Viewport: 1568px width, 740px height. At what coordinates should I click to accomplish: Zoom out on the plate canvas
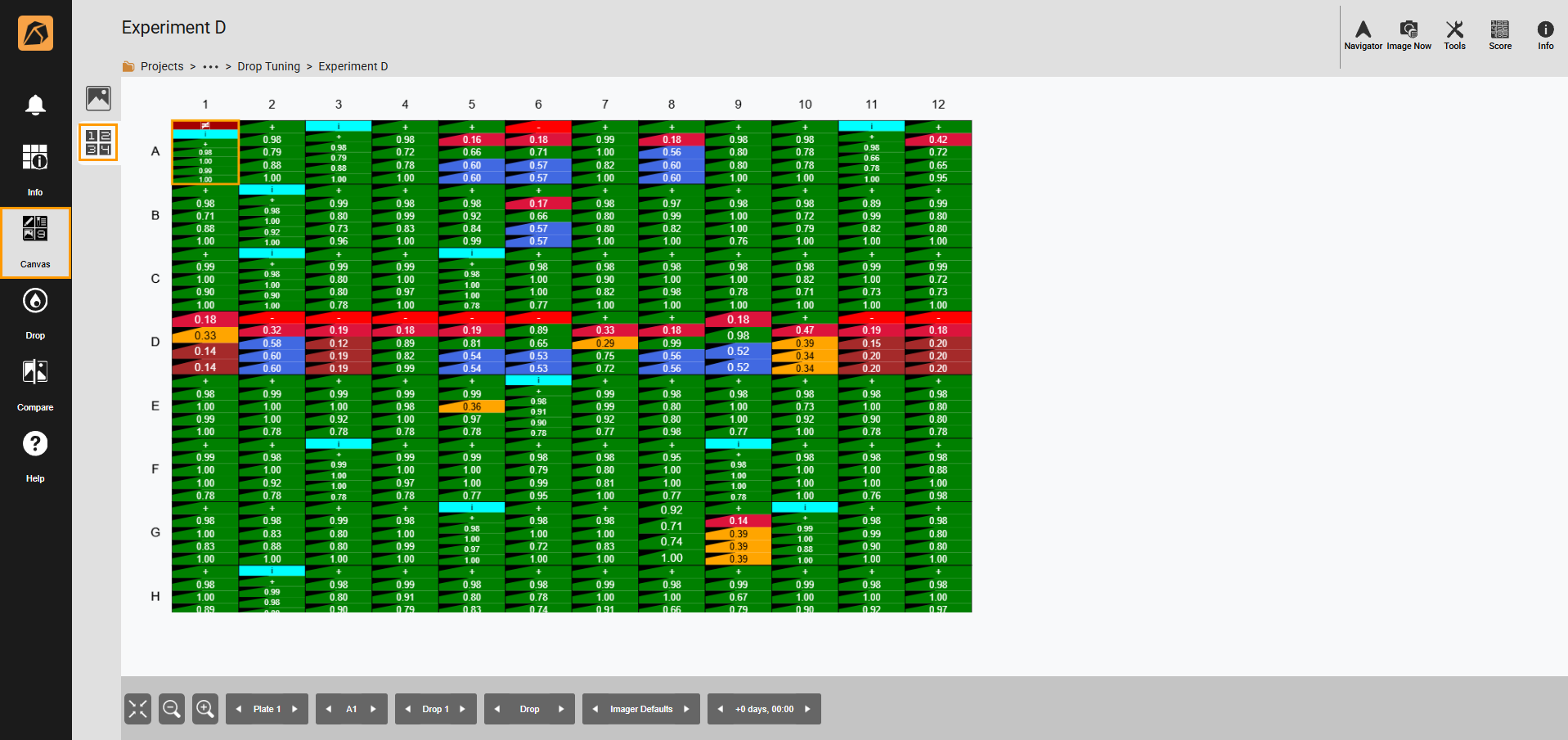point(172,709)
